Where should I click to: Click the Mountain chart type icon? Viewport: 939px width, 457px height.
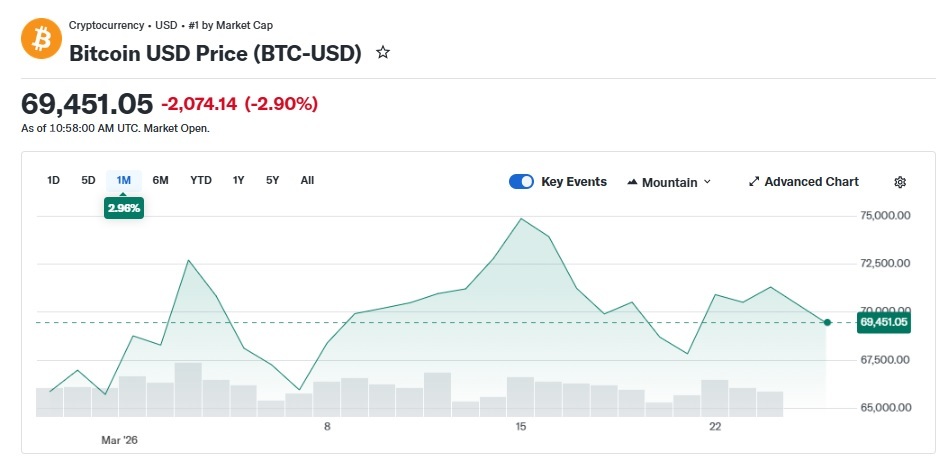coord(633,182)
